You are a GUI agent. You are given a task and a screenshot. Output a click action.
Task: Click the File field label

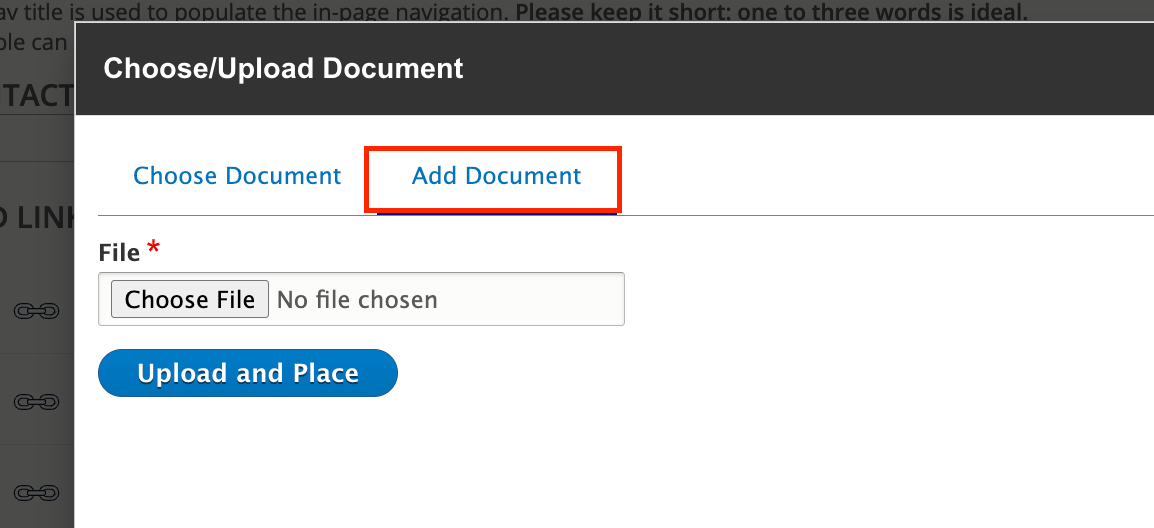coord(119,253)
